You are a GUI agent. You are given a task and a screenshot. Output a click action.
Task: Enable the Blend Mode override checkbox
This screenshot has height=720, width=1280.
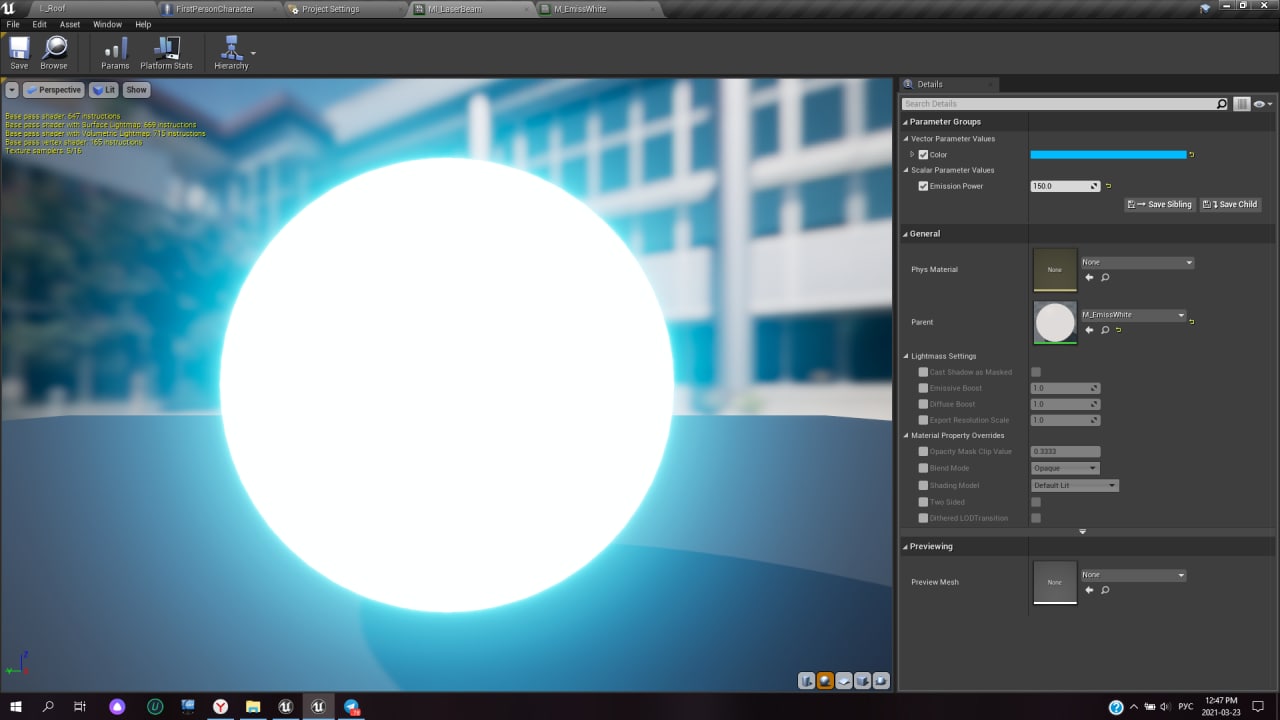click(x=923, y=468)
